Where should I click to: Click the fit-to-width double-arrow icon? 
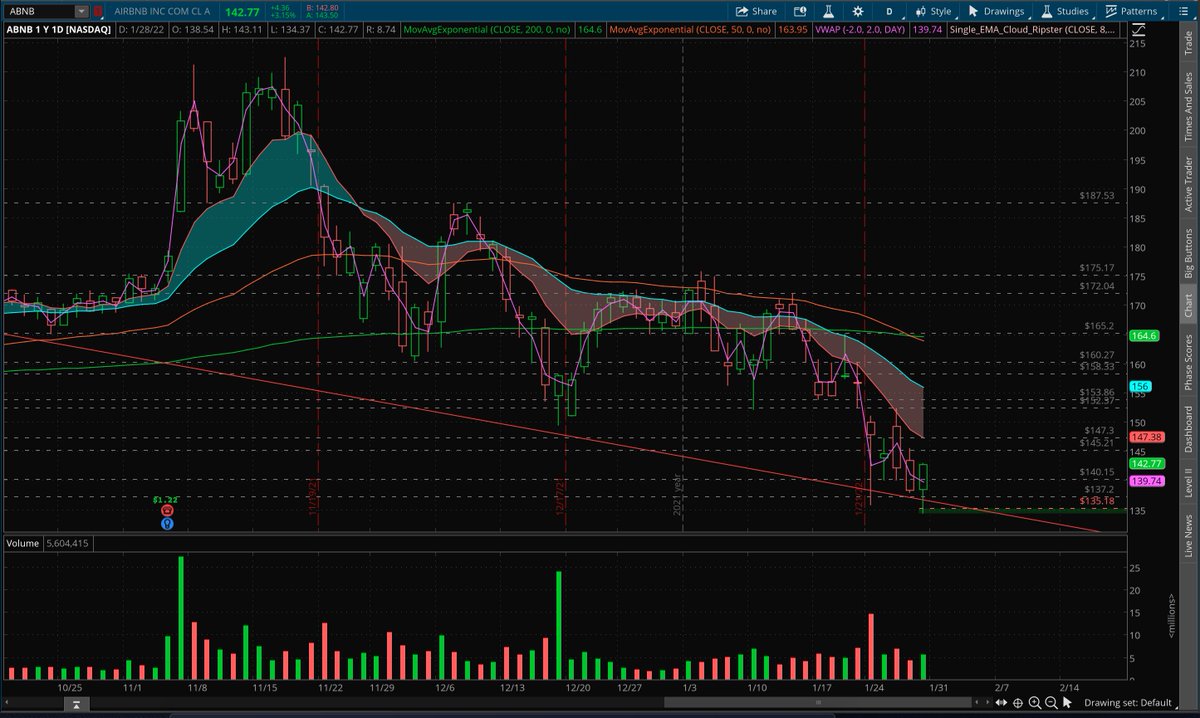(x=1001, y=702)
